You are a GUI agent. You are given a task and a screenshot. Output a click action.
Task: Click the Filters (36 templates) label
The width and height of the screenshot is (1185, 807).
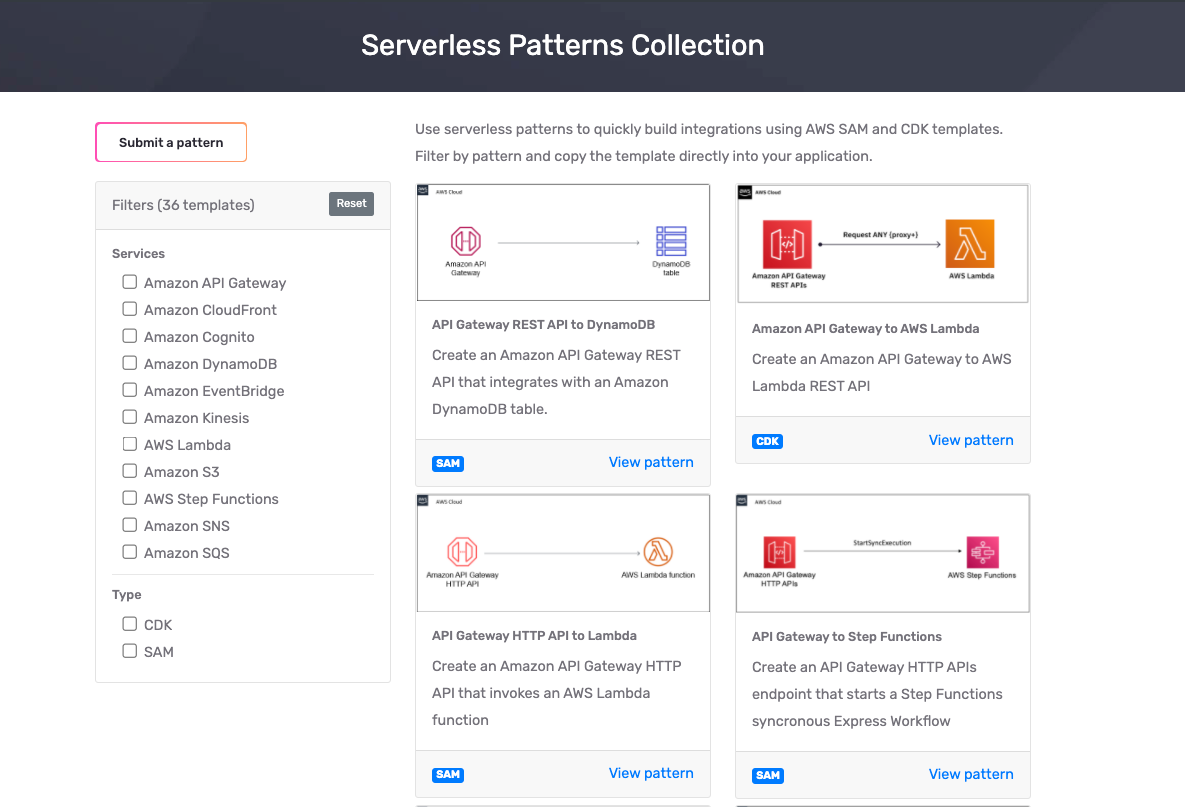[x=183, y=205]
